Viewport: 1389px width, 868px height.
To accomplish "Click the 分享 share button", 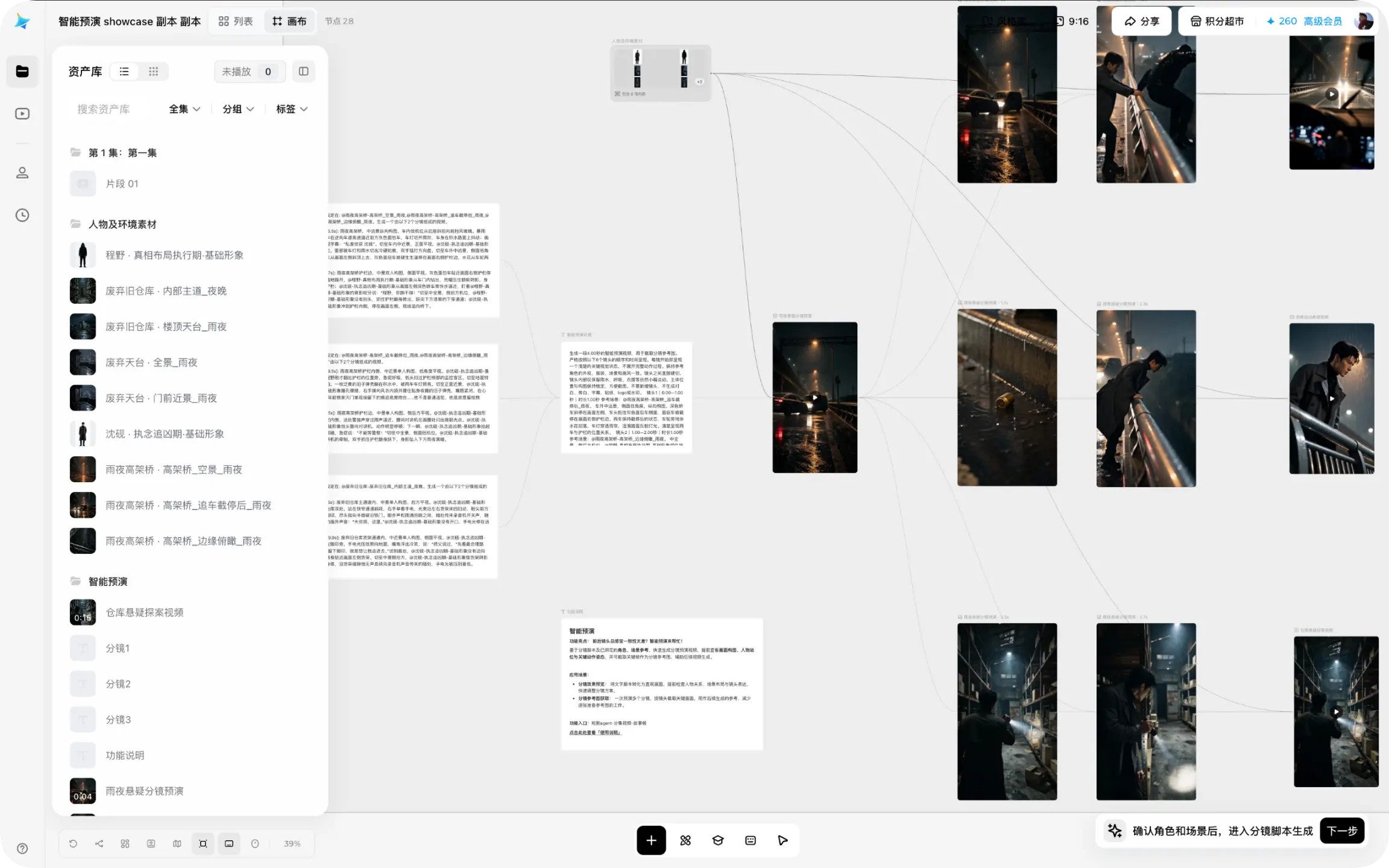I will point(1142,21).
